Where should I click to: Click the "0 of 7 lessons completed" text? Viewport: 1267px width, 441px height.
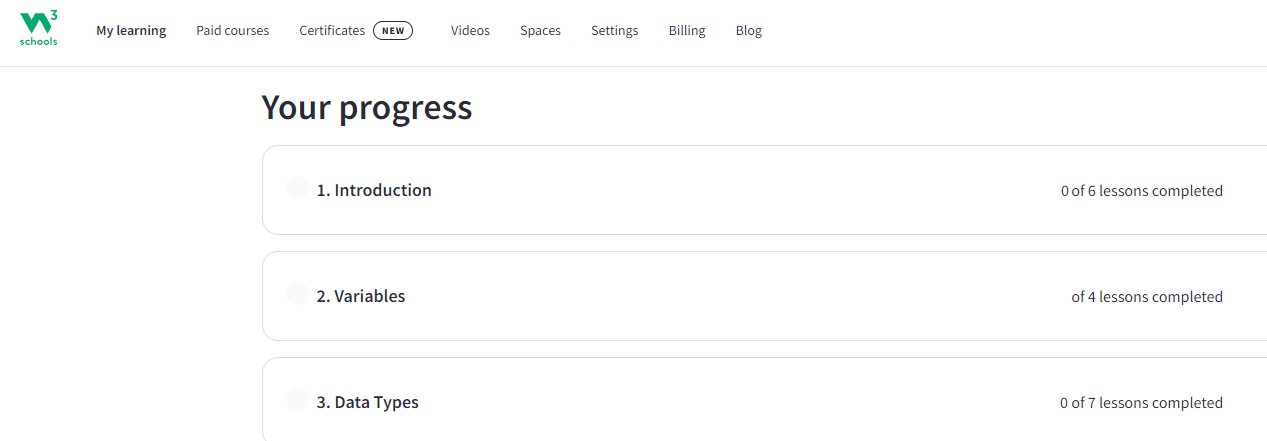[1141, 403]
